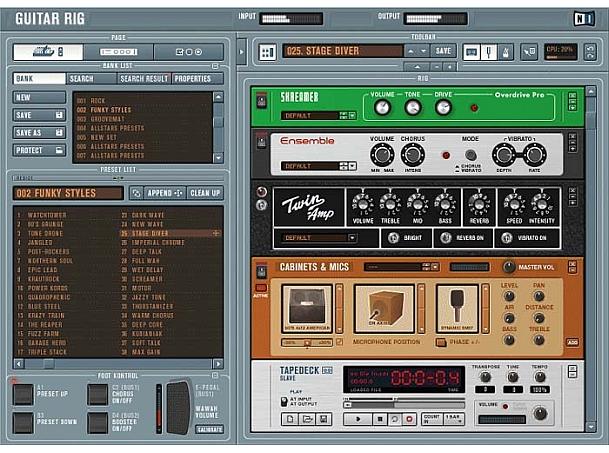The height and width of the screenshot is (453, 609).
Task: Click Save As button
Action: click(39, 132)
